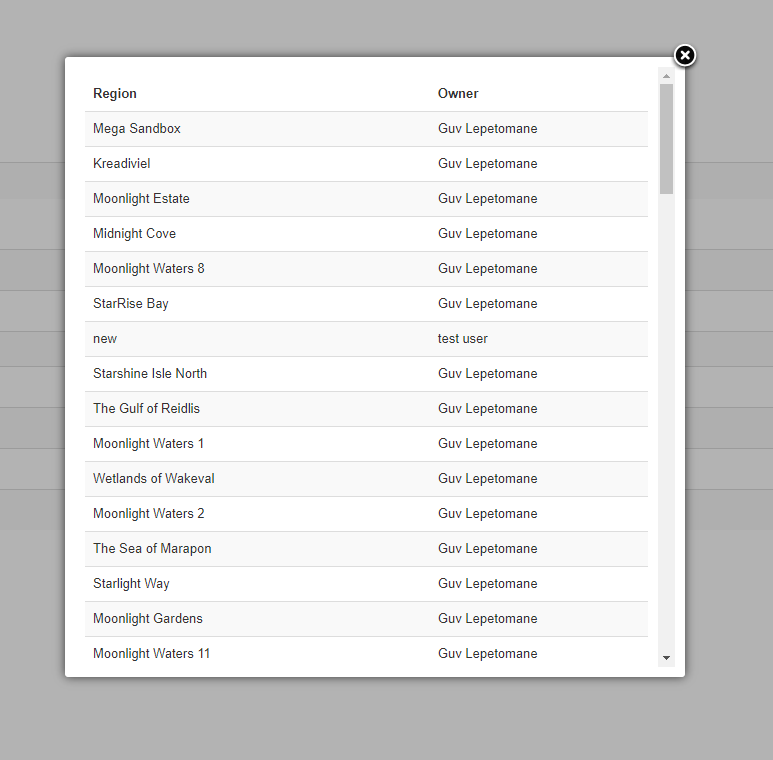The width and height of the screenshot is (773, 760).
Task: Select Moonlight Gardens region row
Action: click(366, 619)
